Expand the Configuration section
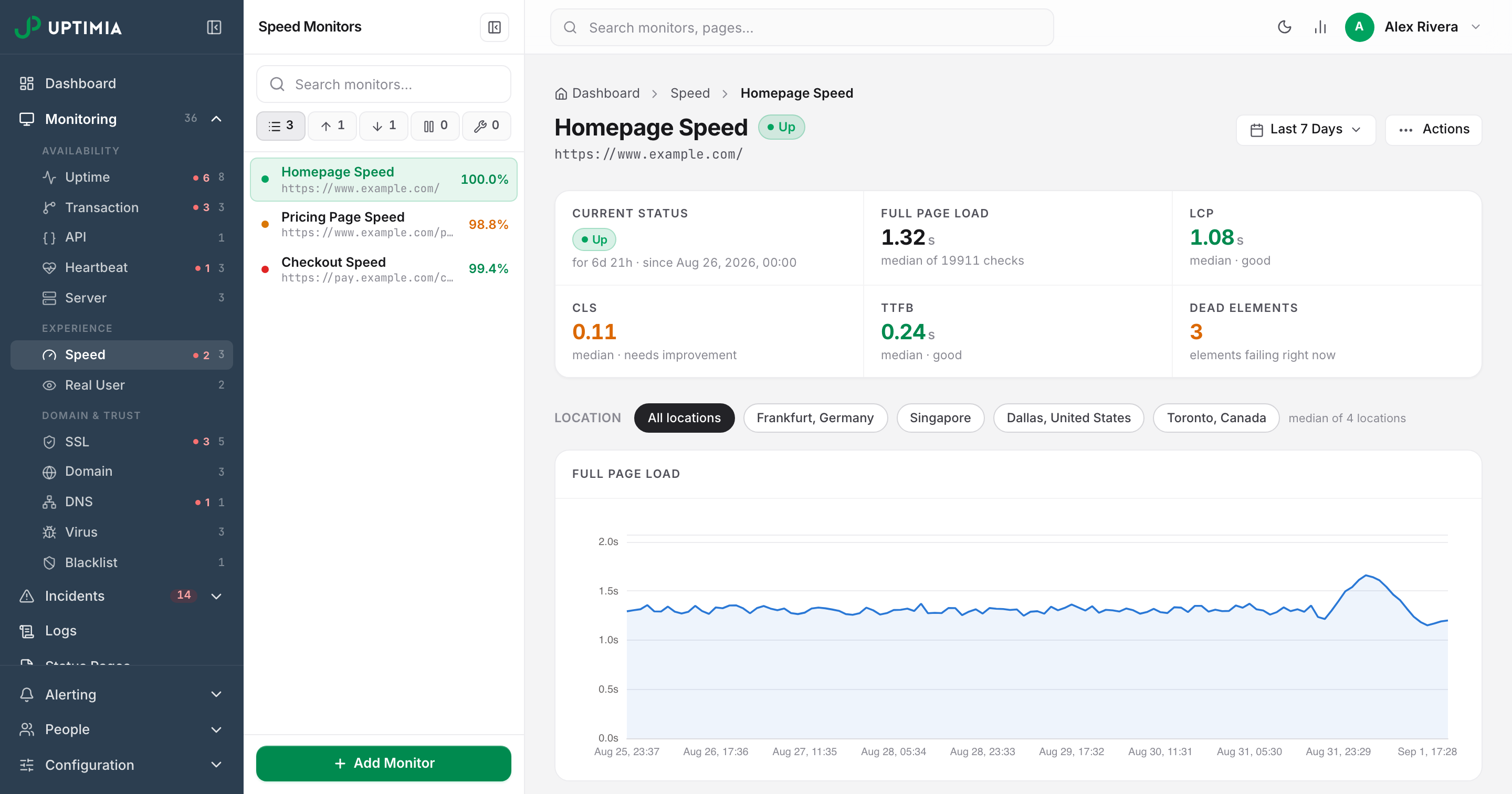Screen dimensions: 1512x794 216,765
